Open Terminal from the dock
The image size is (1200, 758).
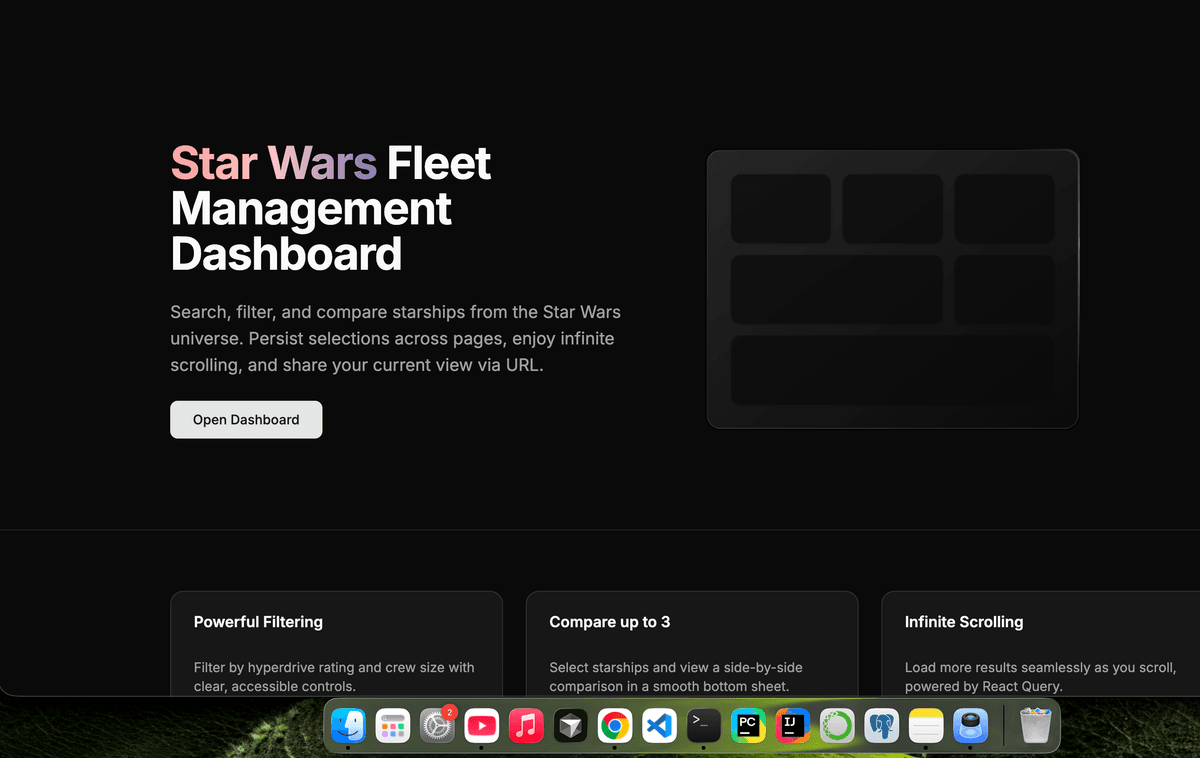(x=704, y=725)
